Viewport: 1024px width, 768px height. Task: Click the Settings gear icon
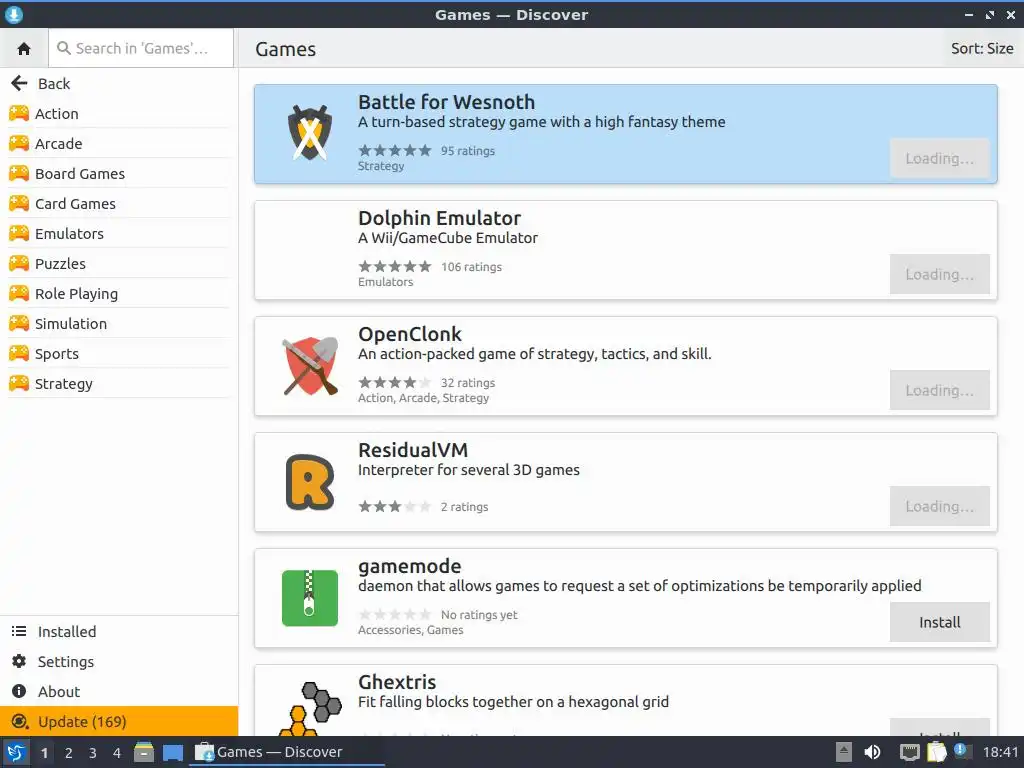(19, 662)
